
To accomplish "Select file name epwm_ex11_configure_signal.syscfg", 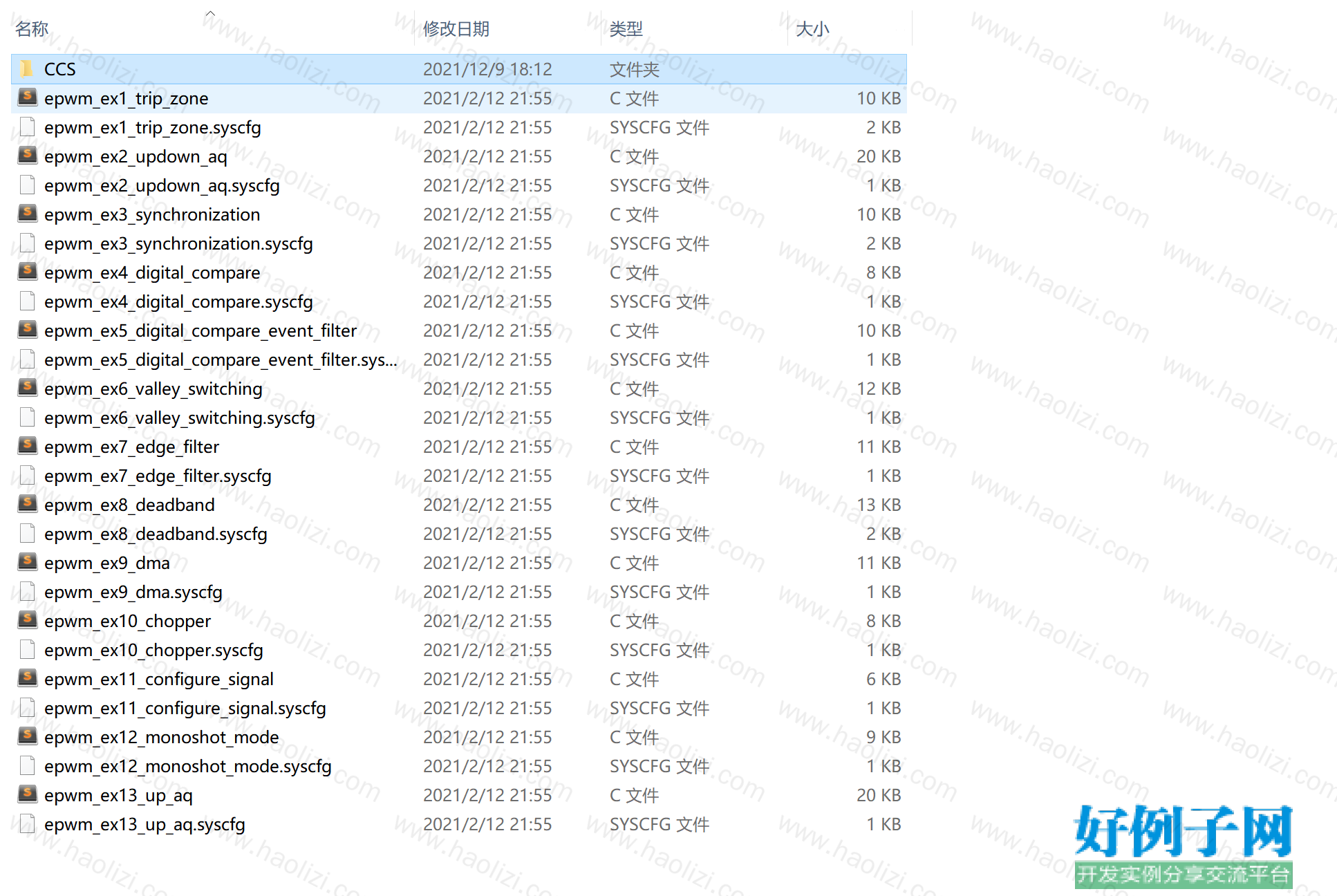I will tap(185, 708).
